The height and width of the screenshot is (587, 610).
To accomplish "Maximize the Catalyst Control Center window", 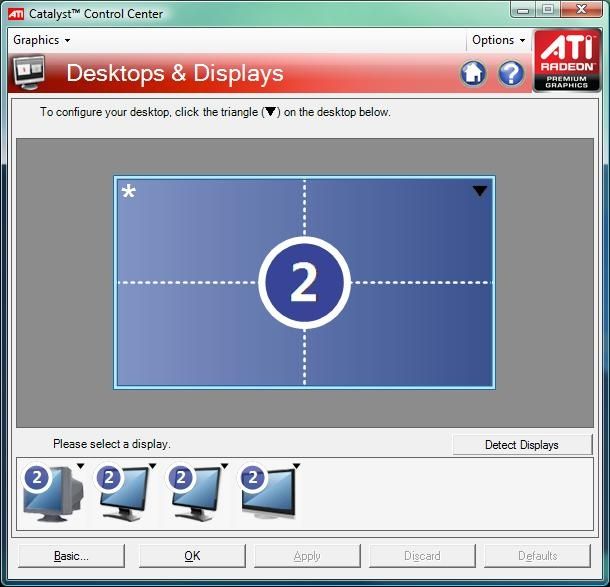I will click(548, 10).
